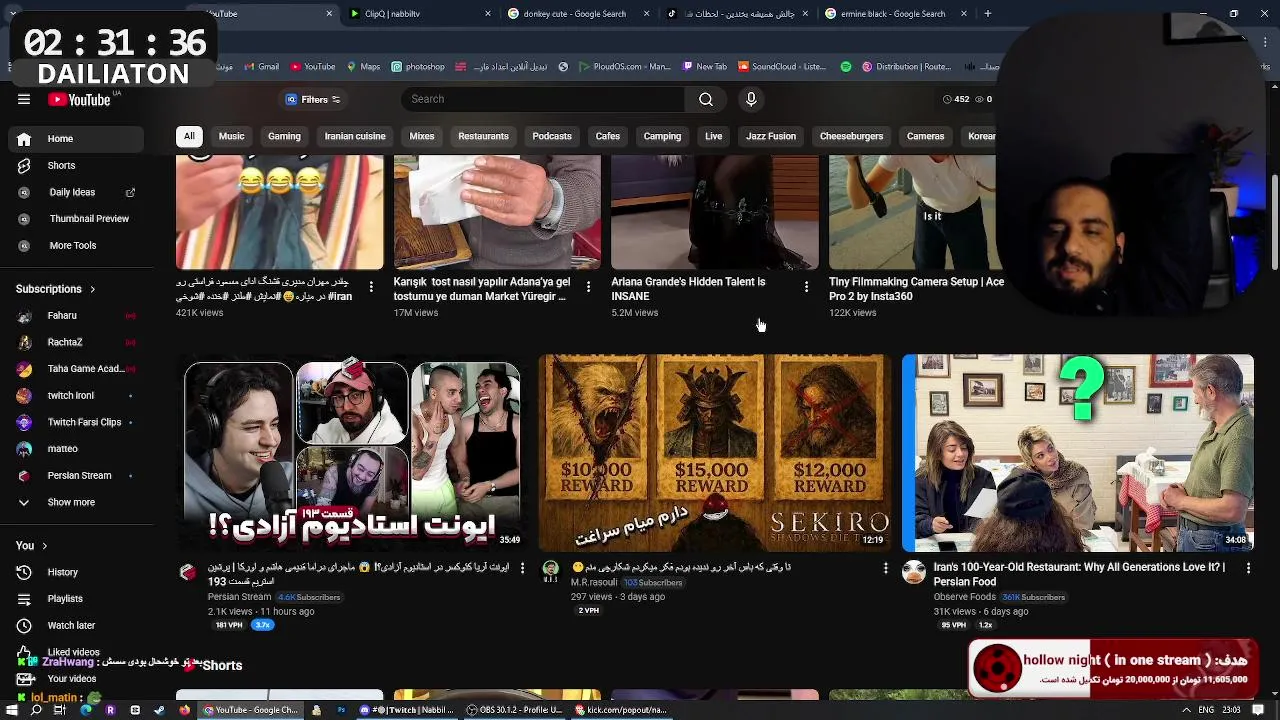Open options menu for Persian Stream video
This screenshot has height=720, width=1280.
coord(522,568)
